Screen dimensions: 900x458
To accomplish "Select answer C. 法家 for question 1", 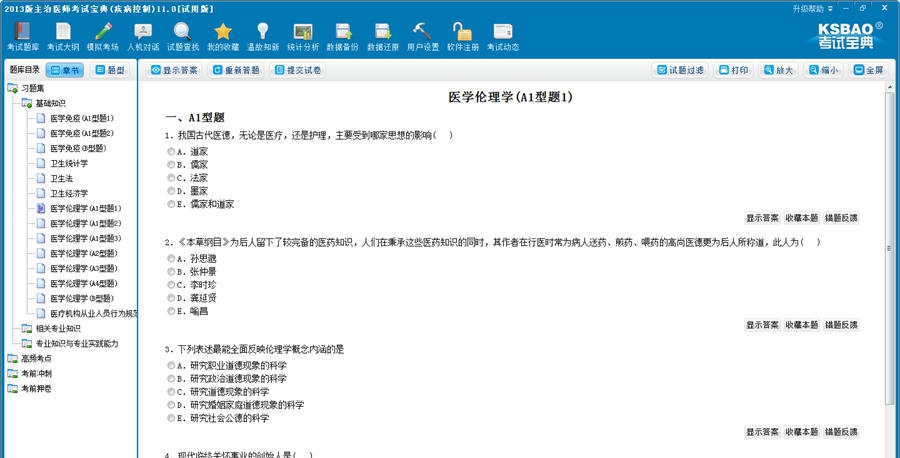I will pyautogui.click(x=170, y=178).
